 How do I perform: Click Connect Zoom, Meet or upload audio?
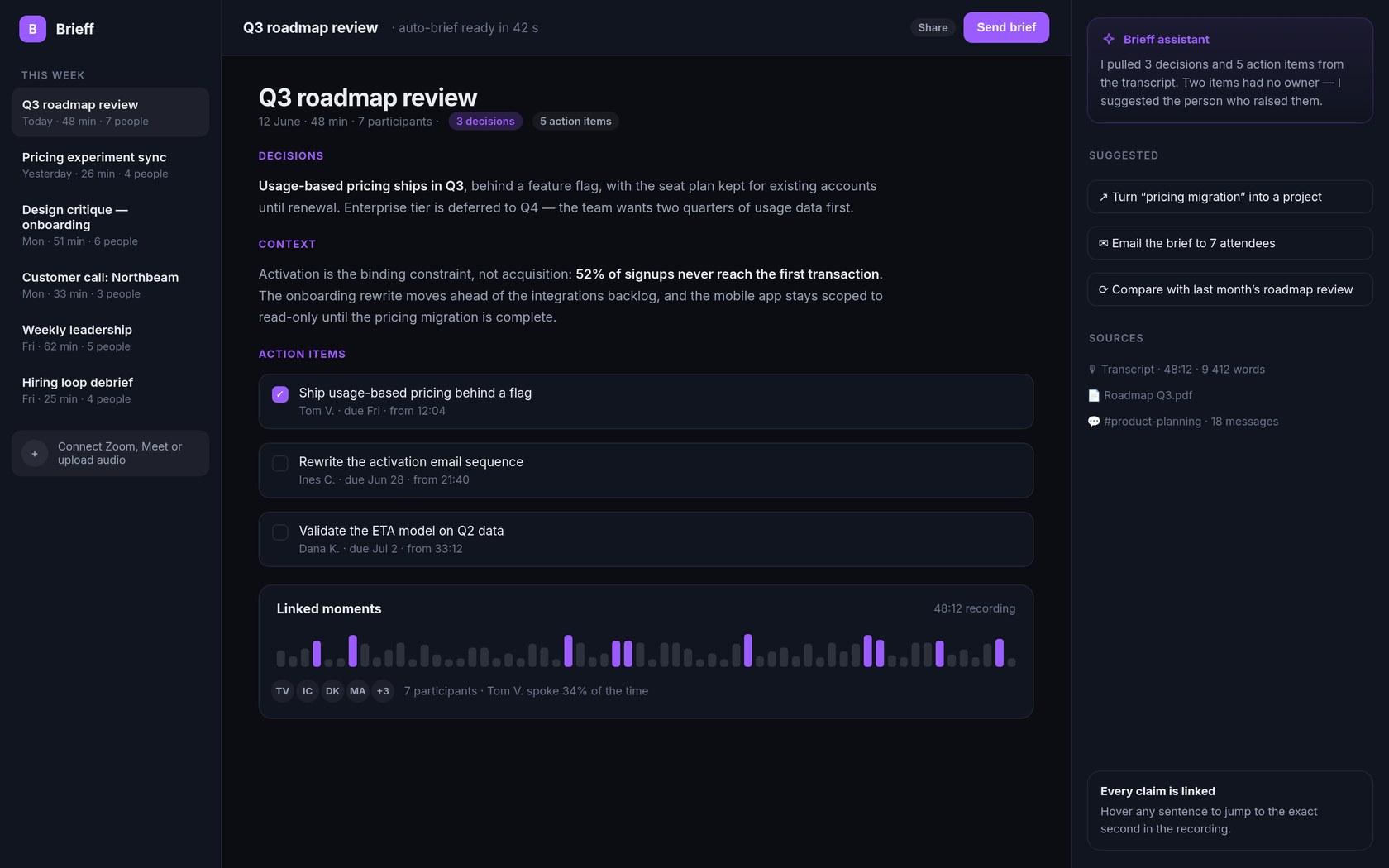pyautogui.click(x=110, y=453)
